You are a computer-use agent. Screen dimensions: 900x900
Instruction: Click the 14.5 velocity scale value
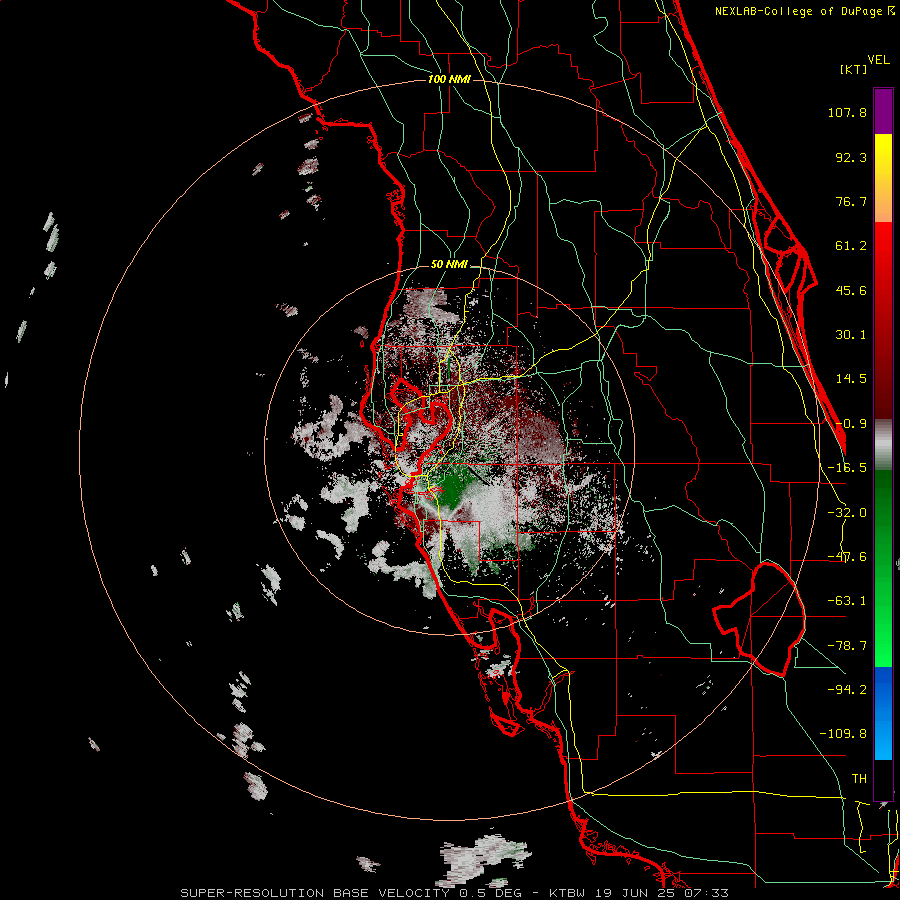[851, 379]
